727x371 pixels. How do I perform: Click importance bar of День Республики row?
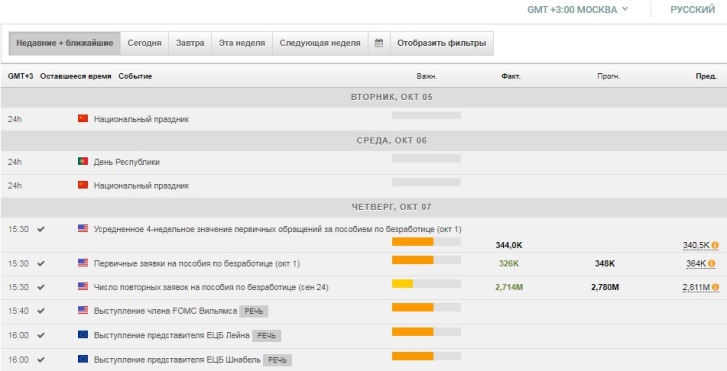coord(426,158)
